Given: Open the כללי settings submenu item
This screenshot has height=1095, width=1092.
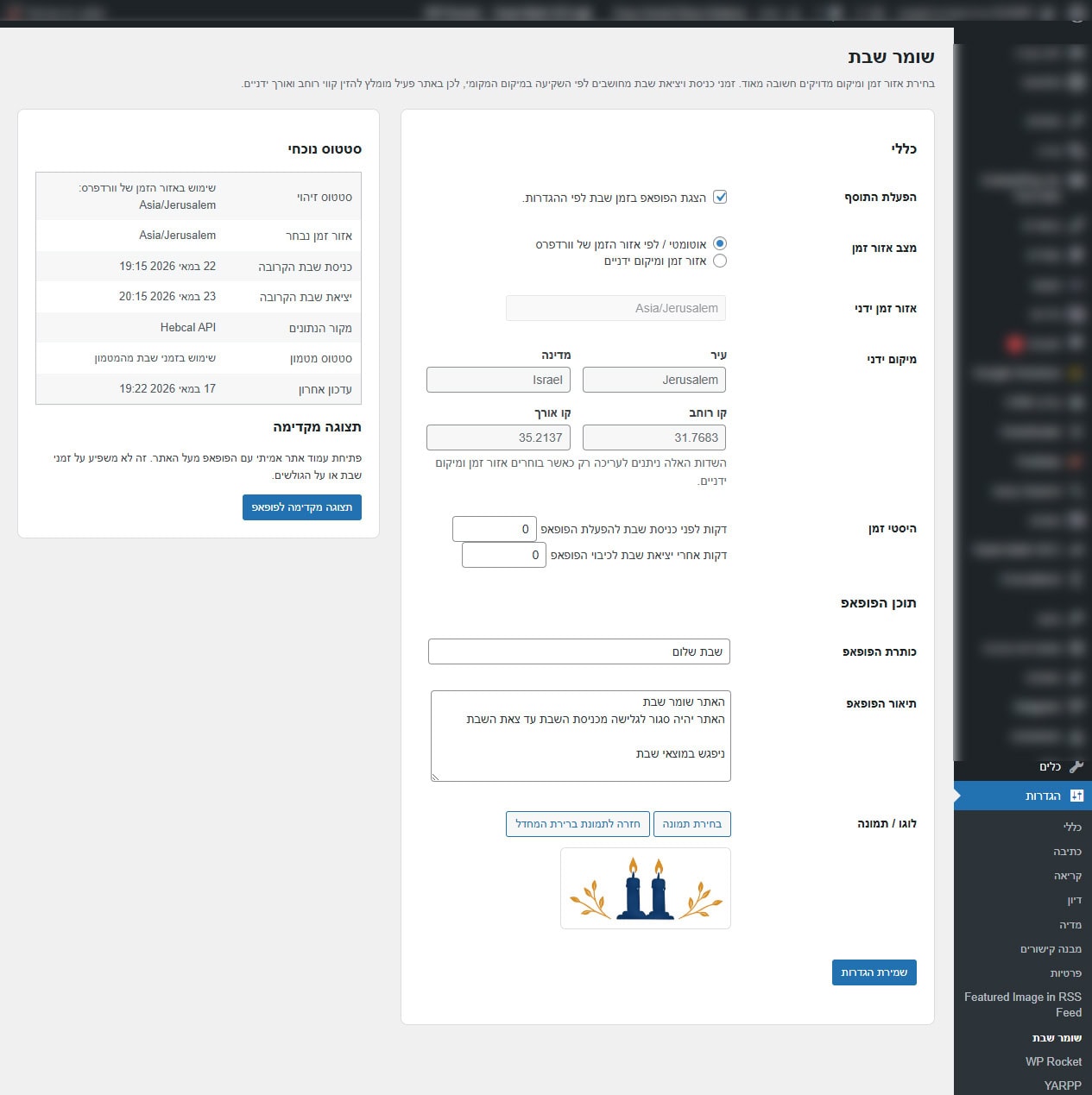Looking at the screenshot, I should pos(1072,827).
